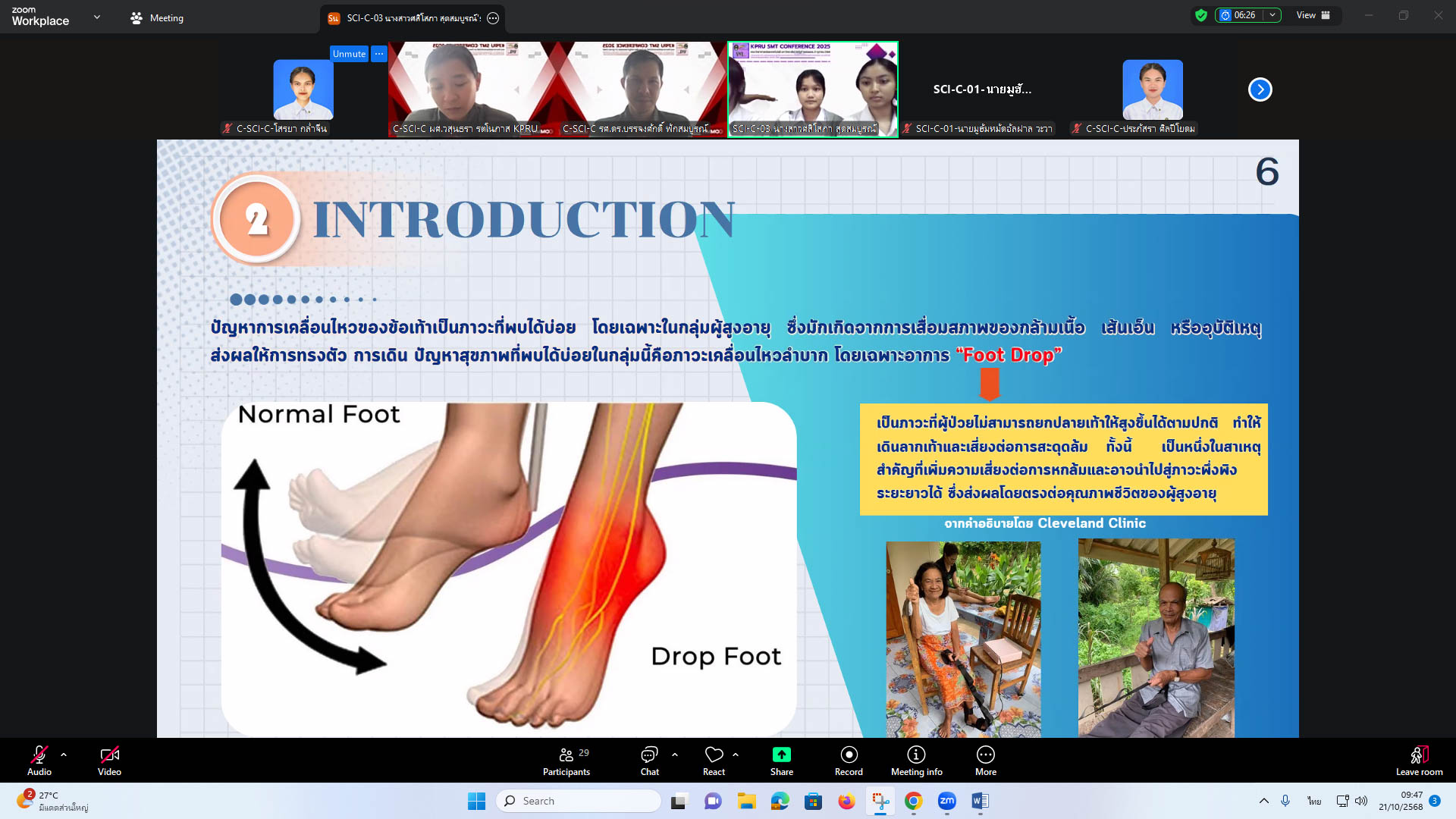The height and width of the screenshot is (819, 1456).
Task: Click the blue Unmute button
Action: 349,54
